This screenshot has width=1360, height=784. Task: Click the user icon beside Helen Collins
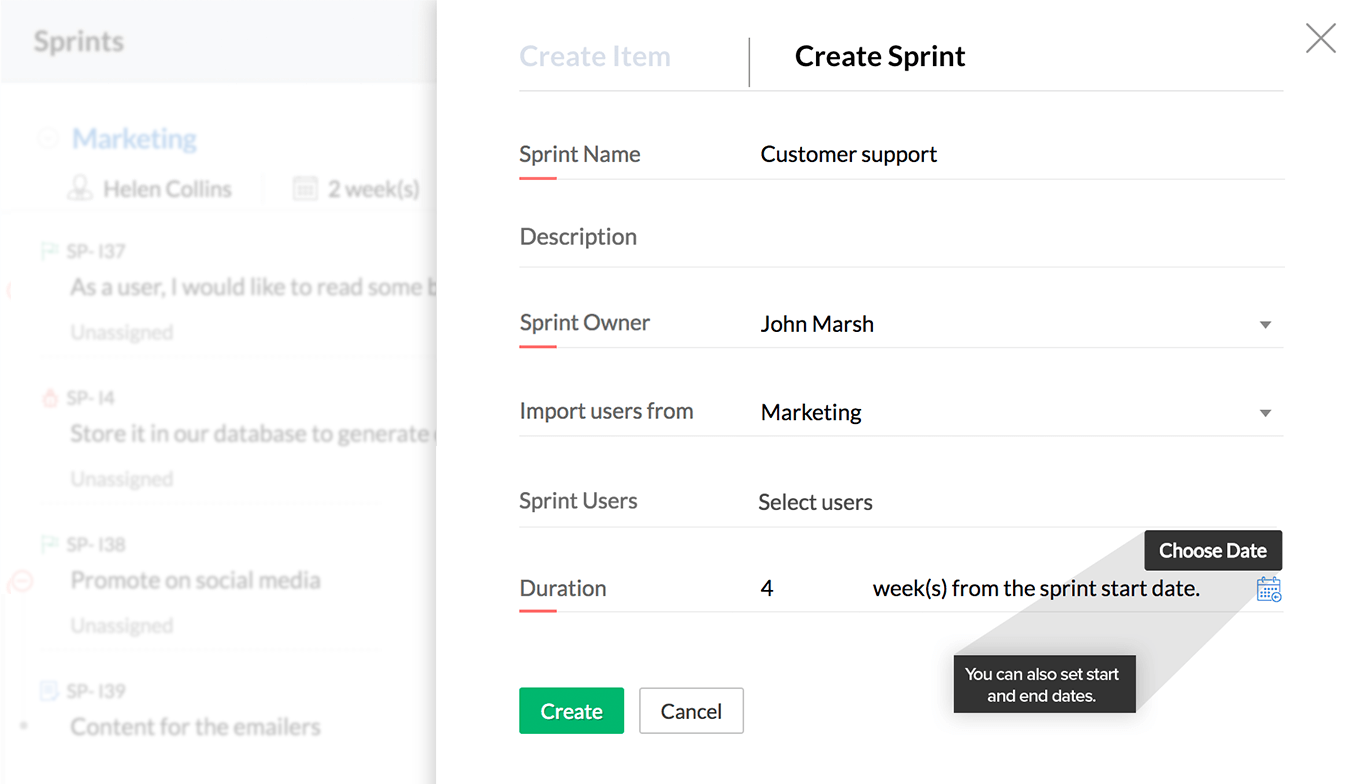point(79,189)
